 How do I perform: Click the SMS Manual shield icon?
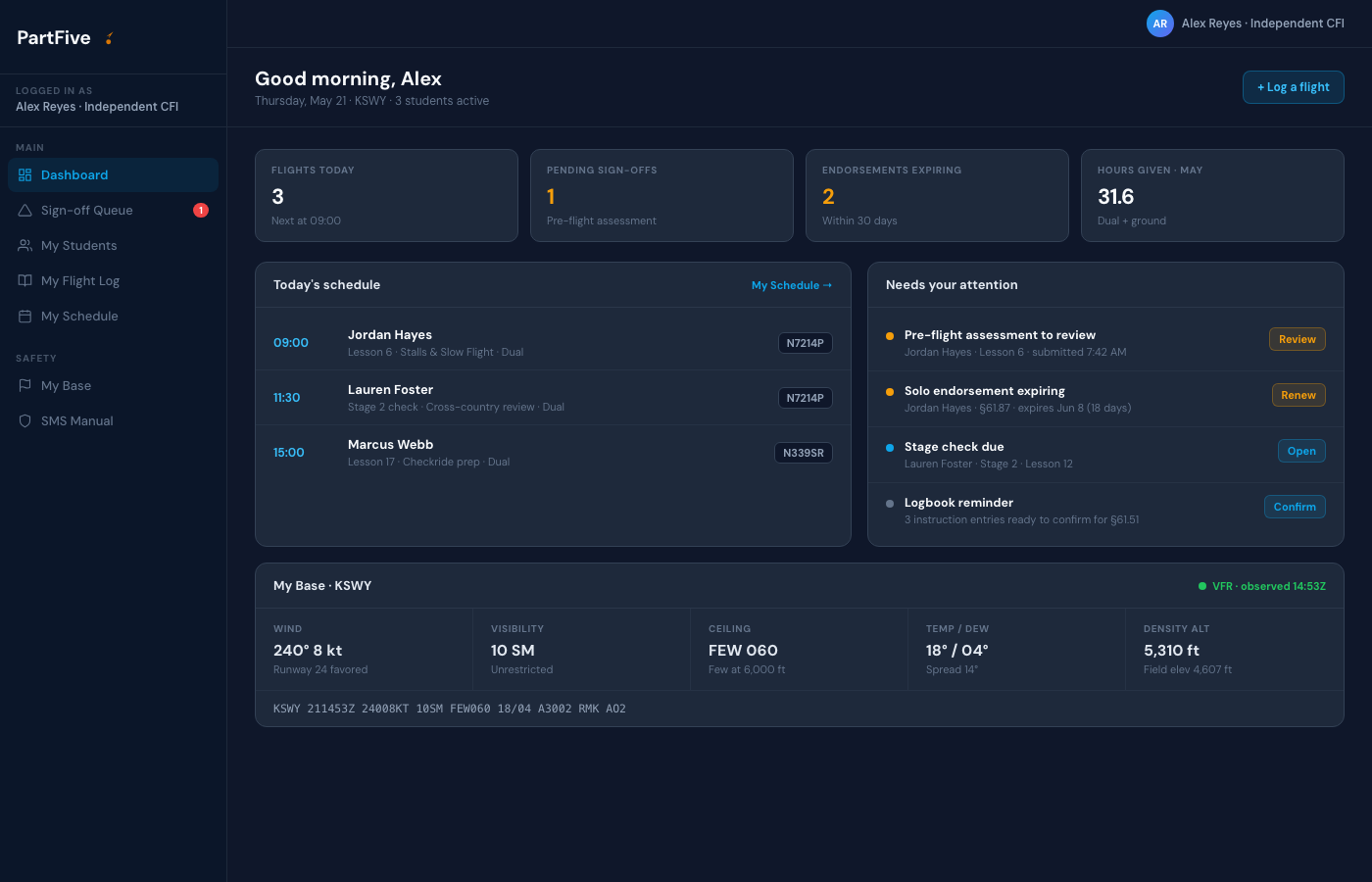point(25,421)
